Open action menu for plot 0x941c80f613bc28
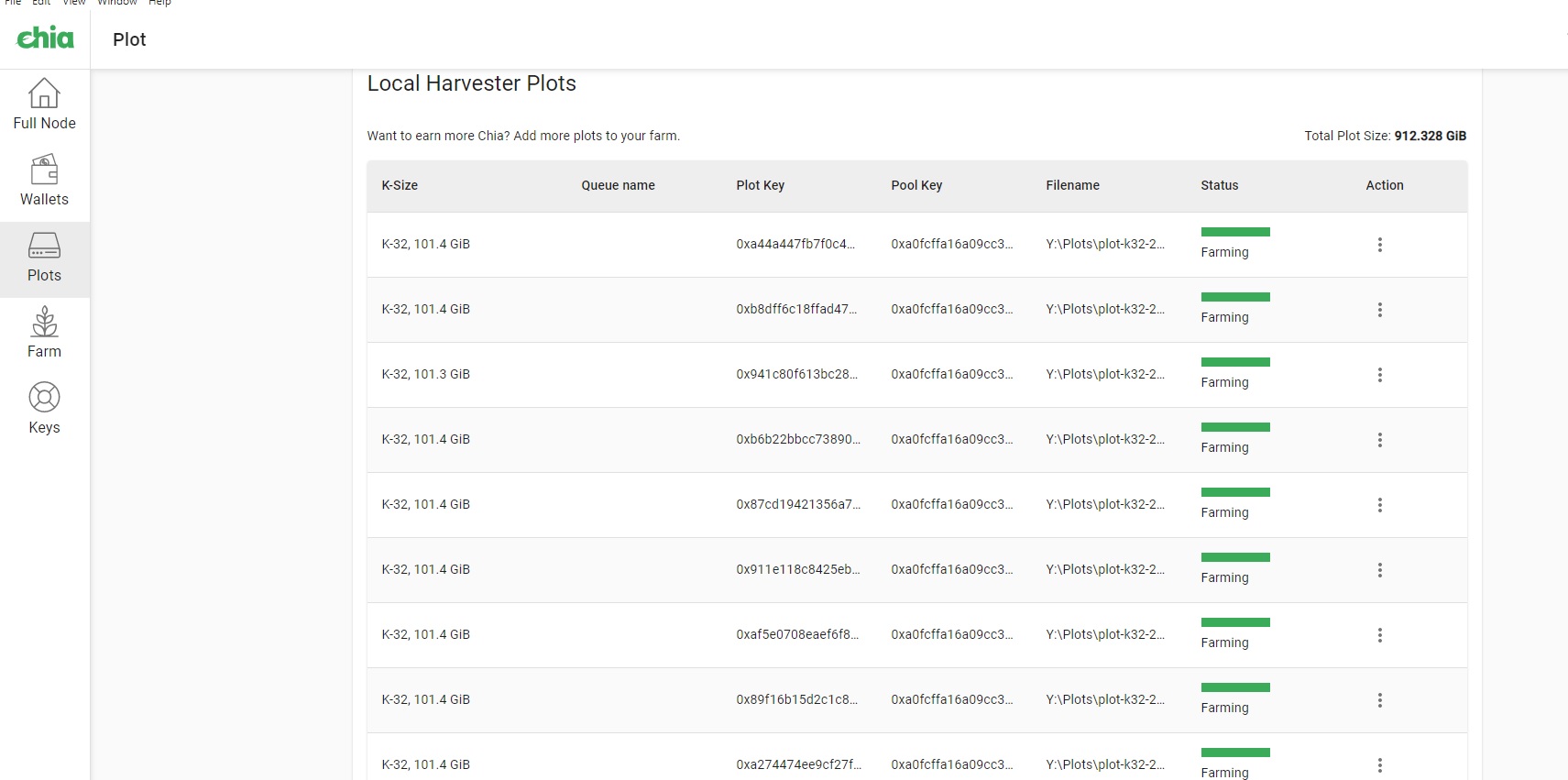 tap(1379, 375)
